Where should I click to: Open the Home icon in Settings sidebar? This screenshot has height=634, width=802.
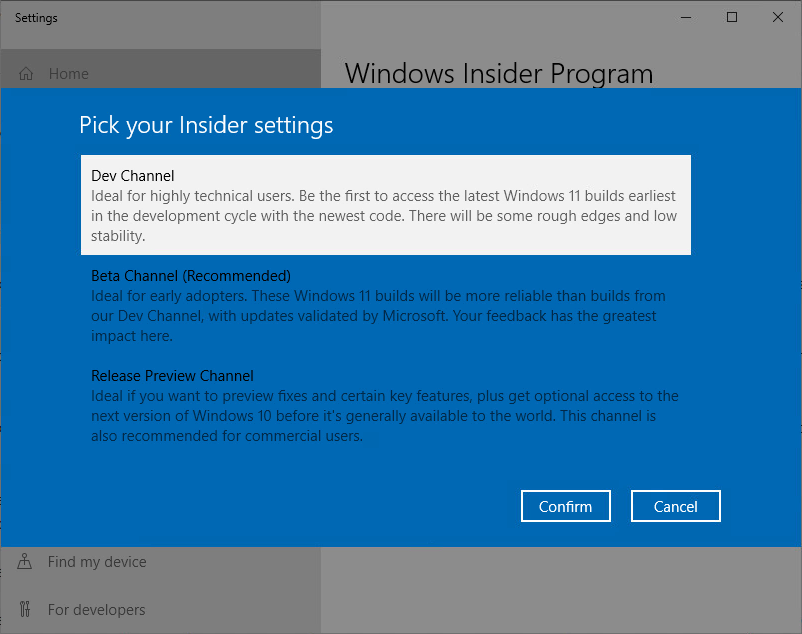point(26,74)
